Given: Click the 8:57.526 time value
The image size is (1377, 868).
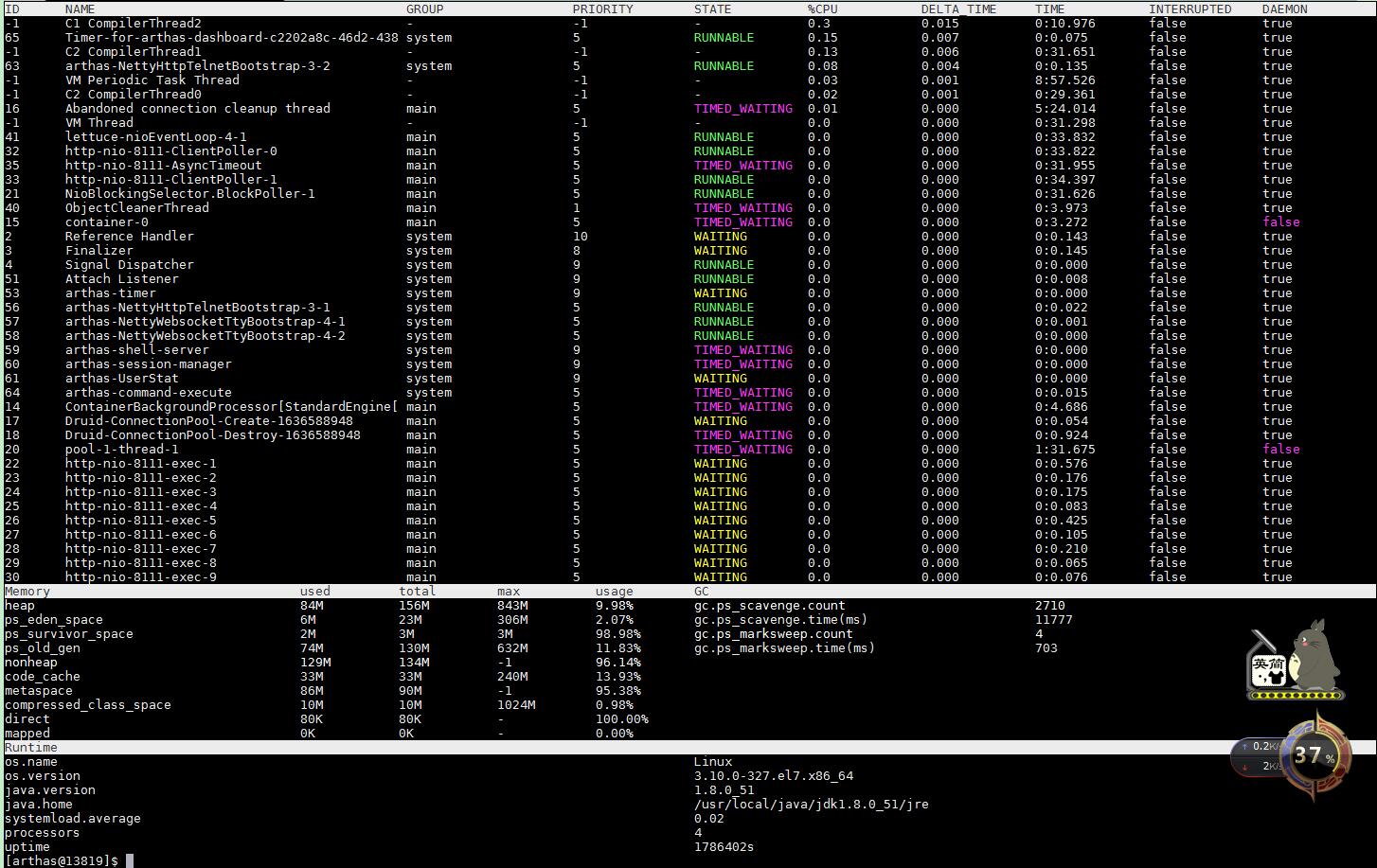Looking at the screenshot, I should click(1065, 80).
